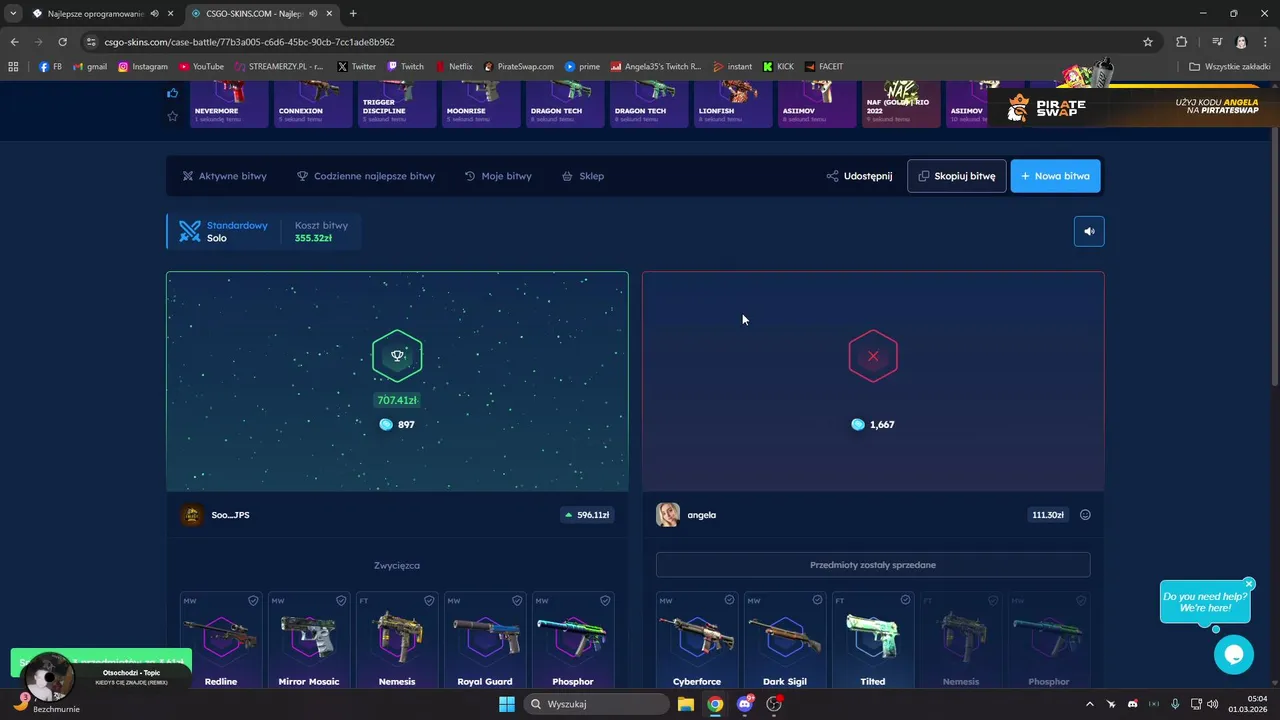The width and height of the screenshot is (1280, 720).
Task: Open the Dark Sigil skin card
Action: click(x=785, y=640)
